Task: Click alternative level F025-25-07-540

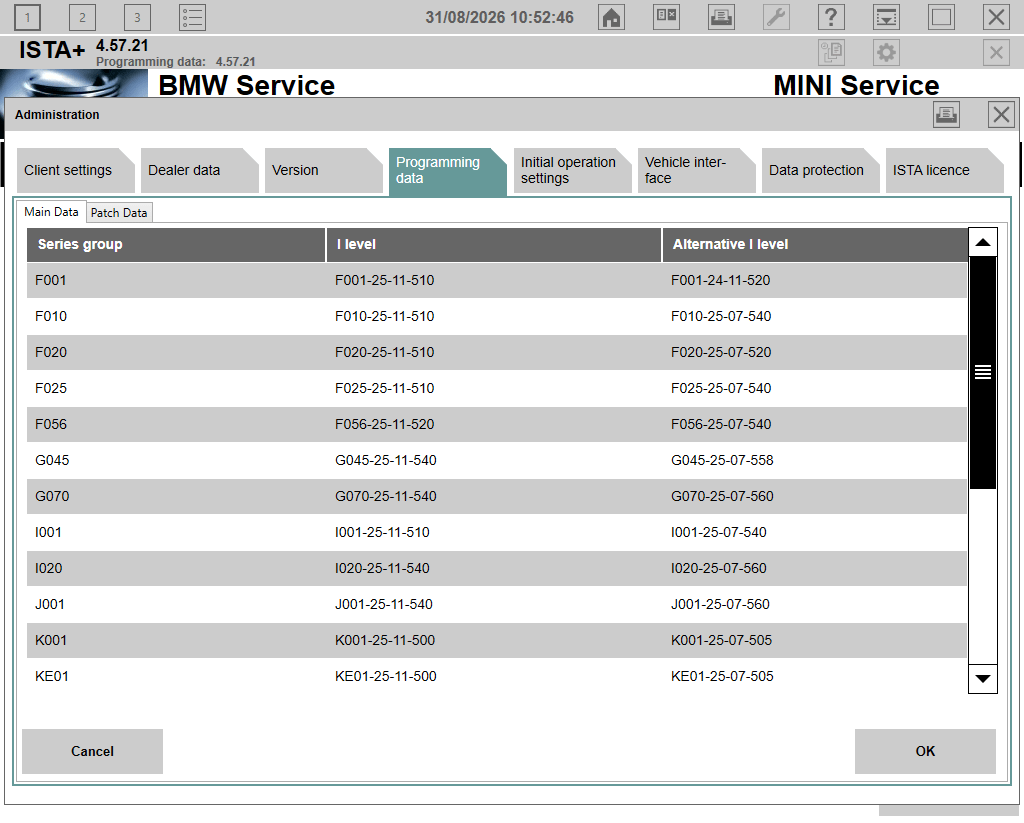Action: point(721,389)
